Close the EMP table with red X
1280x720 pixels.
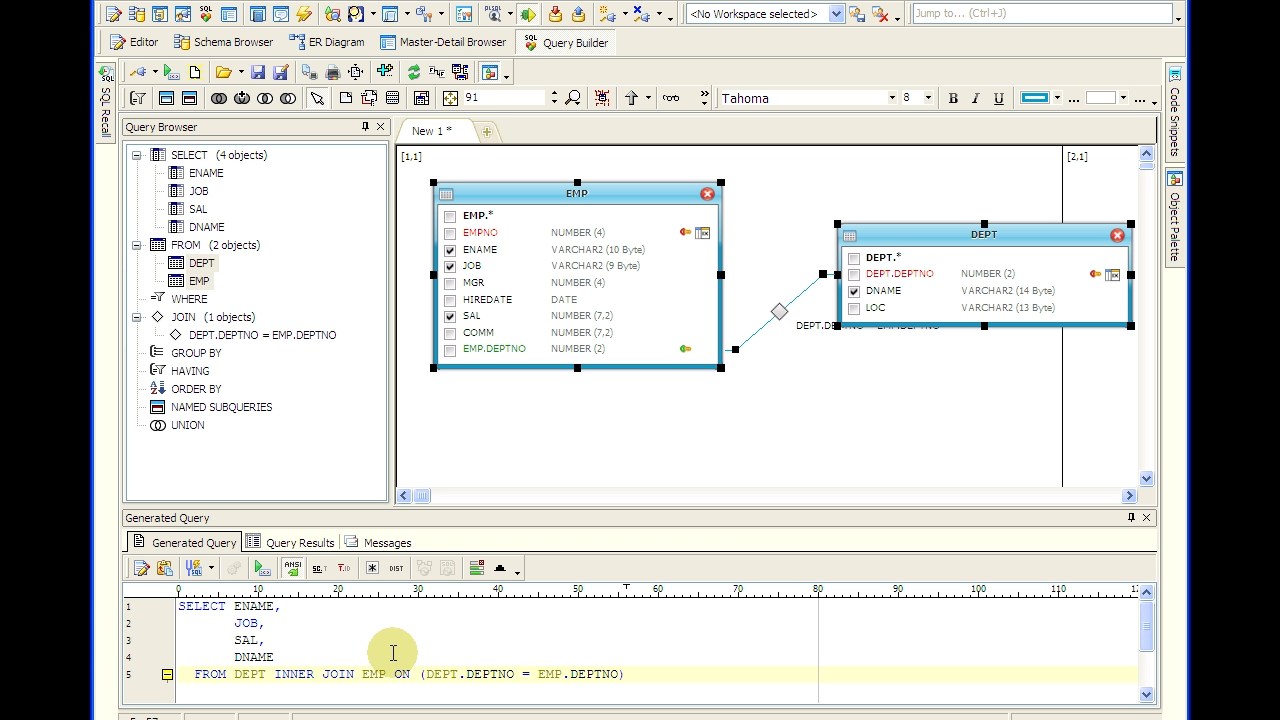pos(708,194)
